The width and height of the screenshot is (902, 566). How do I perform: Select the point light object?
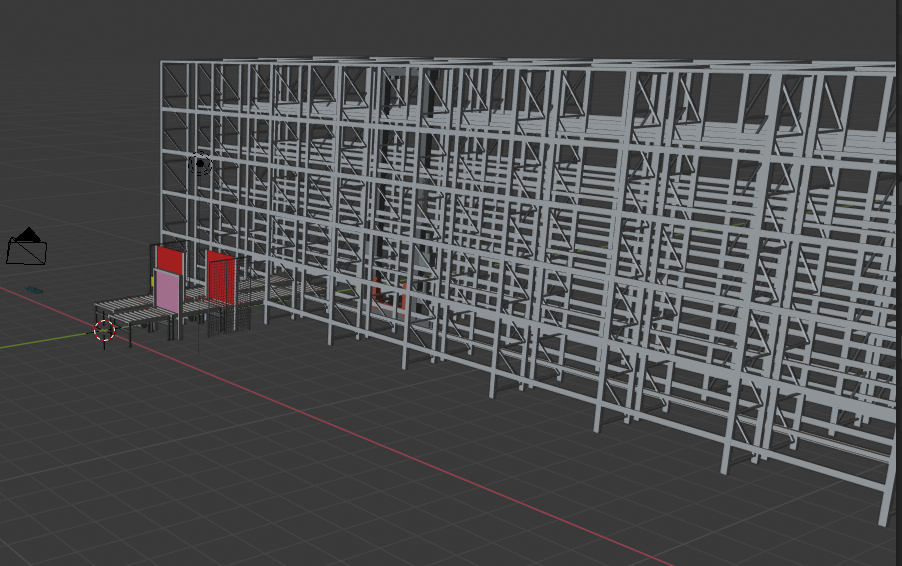(200, 164)
